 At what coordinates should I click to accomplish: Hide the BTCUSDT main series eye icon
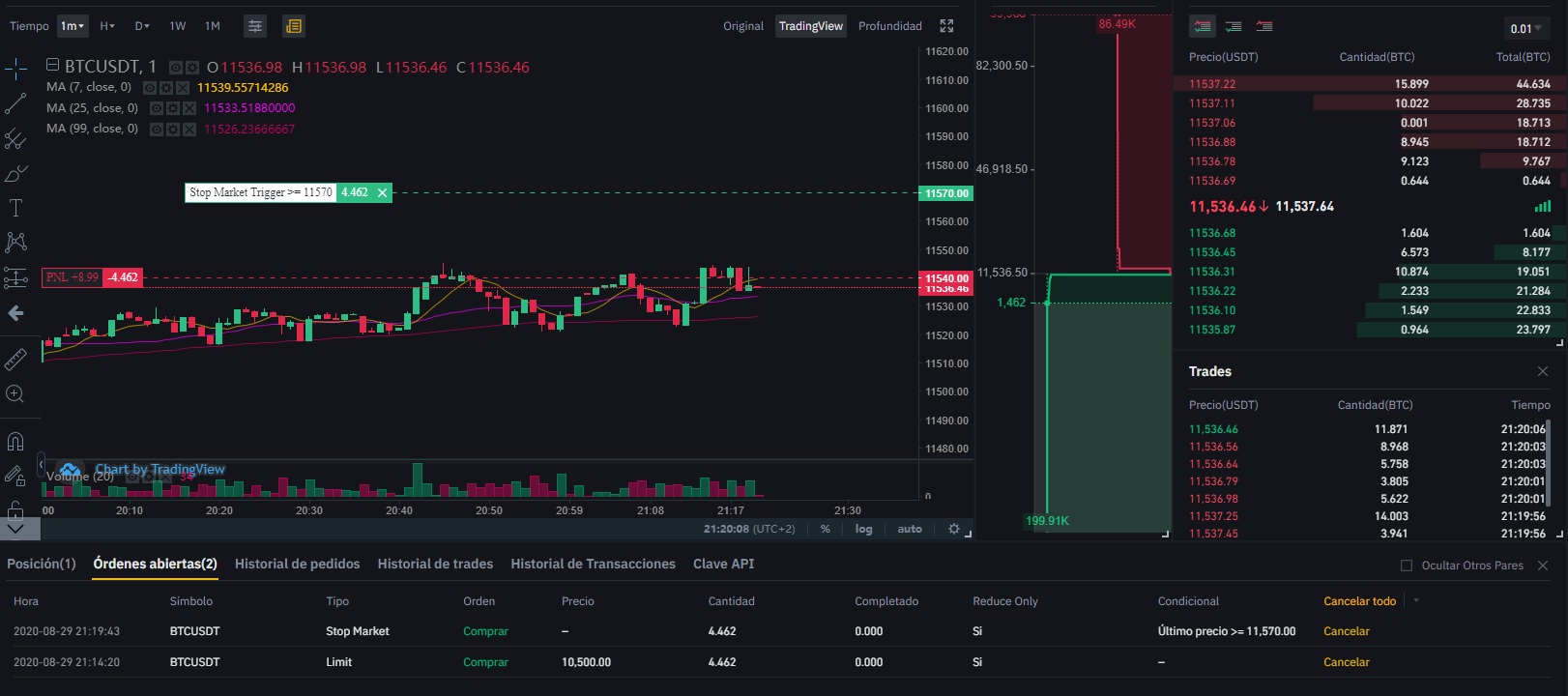tap(176, 68)
